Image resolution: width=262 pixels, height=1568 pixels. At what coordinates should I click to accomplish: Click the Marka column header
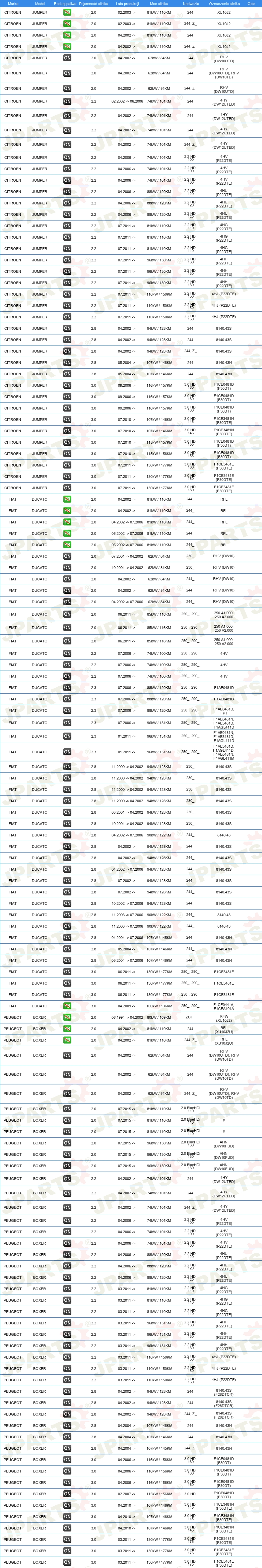click(x=13, y=4)
